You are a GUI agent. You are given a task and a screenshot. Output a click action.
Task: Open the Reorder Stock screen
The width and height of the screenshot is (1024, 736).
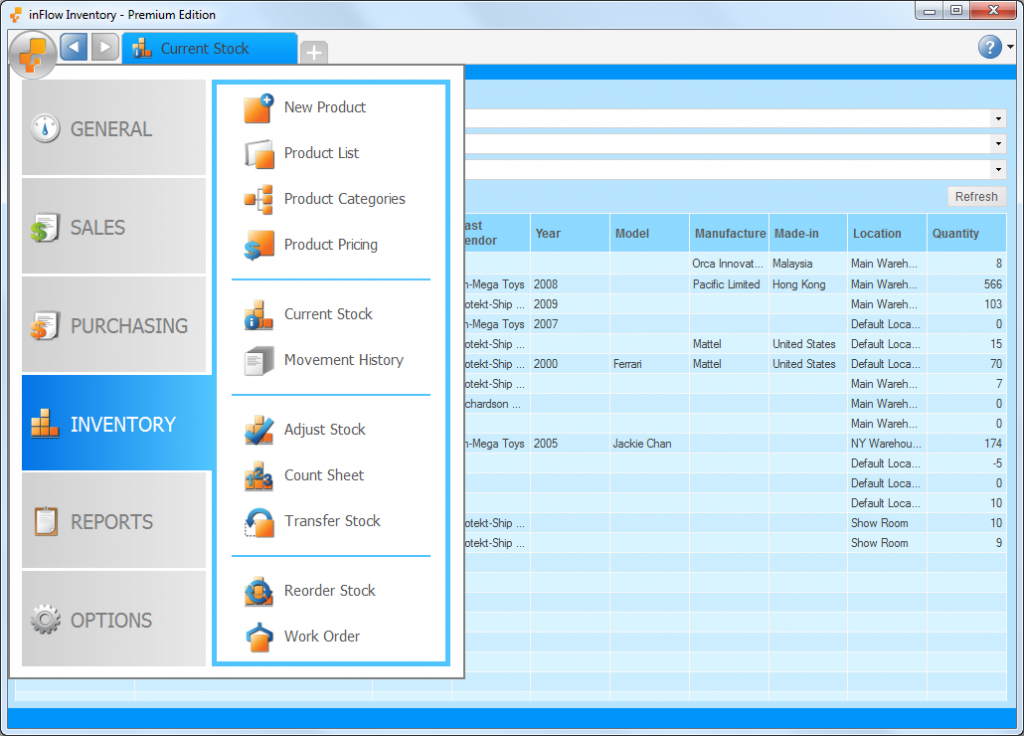pos(257,590)
